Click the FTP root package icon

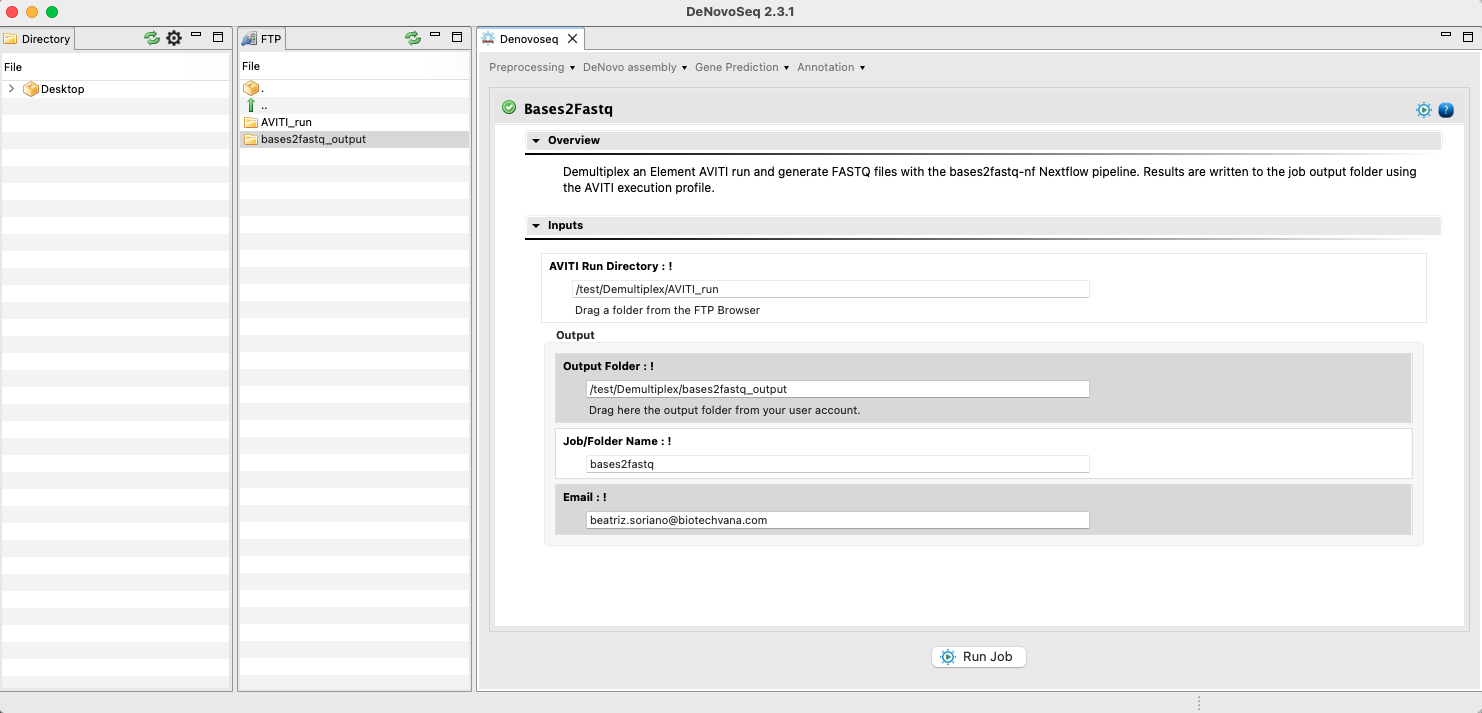click(x=251, y=88)
